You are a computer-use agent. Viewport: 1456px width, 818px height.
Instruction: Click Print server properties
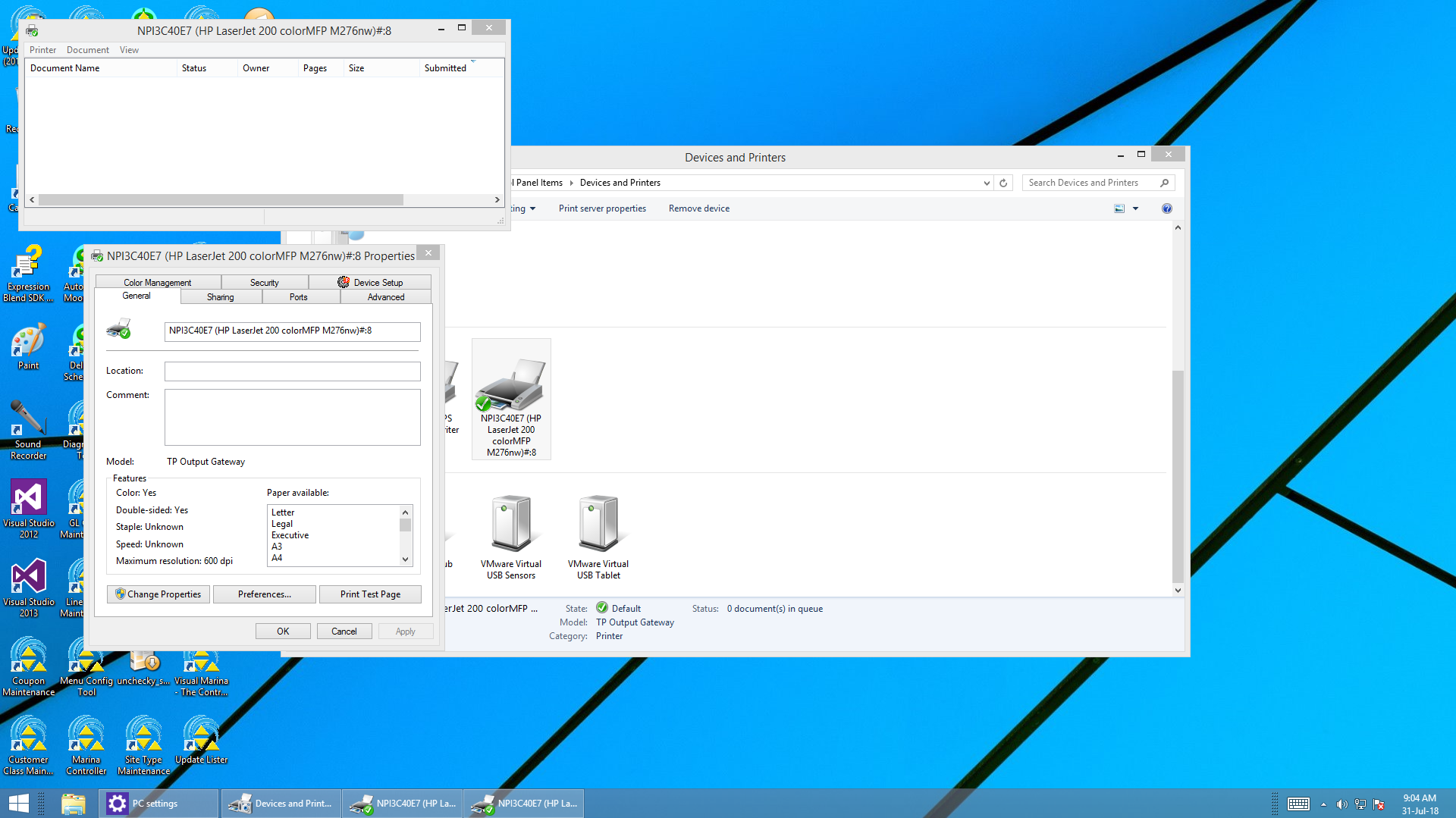click(602, 208)
